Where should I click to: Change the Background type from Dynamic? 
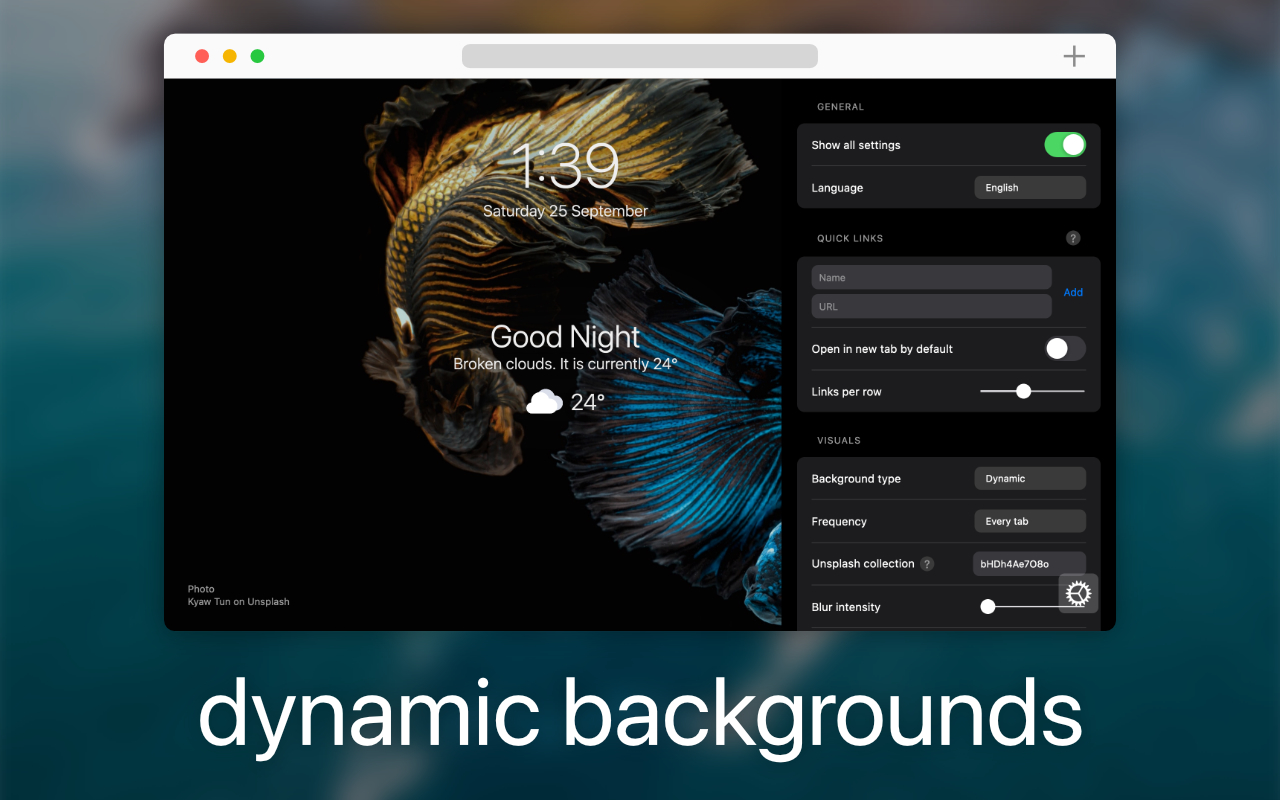pos(1030,478)
